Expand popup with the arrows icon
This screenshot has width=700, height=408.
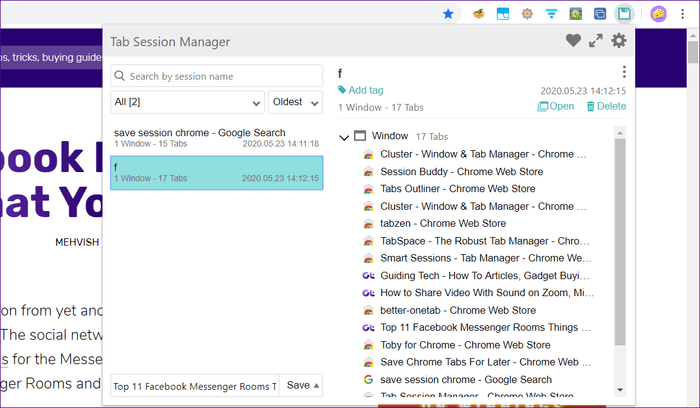596,41
